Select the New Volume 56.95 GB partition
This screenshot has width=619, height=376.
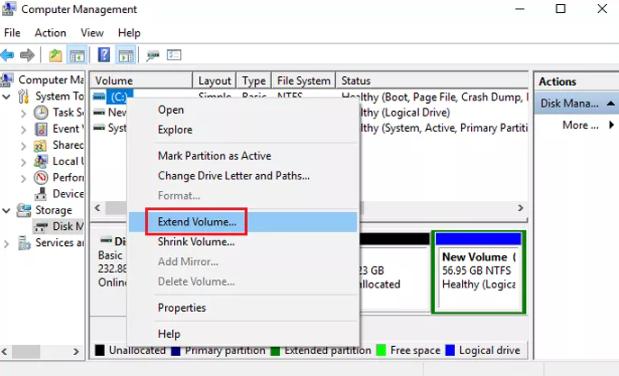pyautogui.click(x=478, y=273)
